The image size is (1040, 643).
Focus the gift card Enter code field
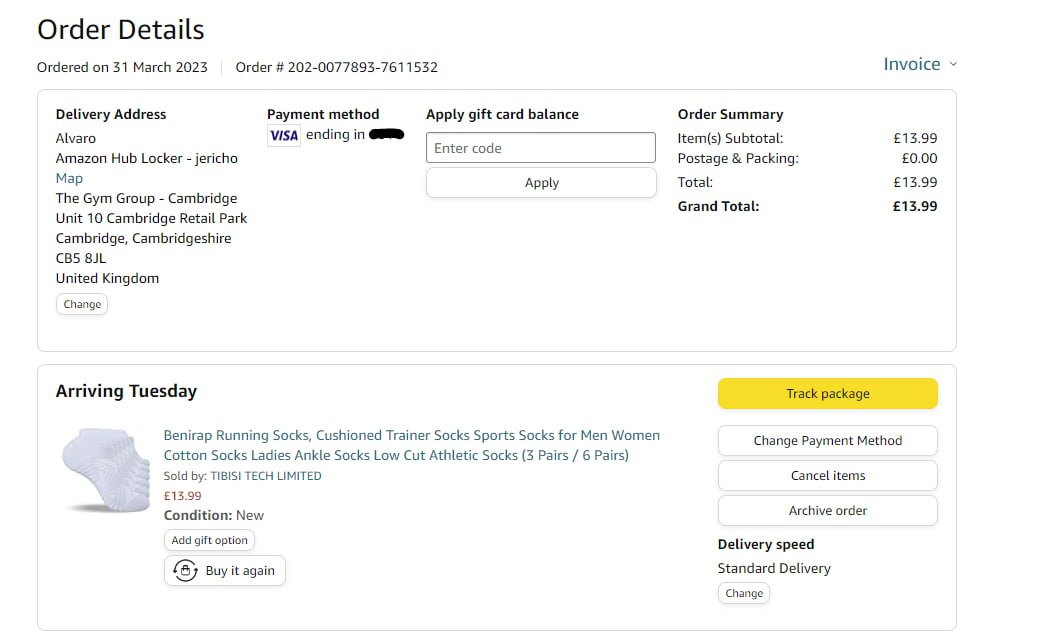[540, 148]
